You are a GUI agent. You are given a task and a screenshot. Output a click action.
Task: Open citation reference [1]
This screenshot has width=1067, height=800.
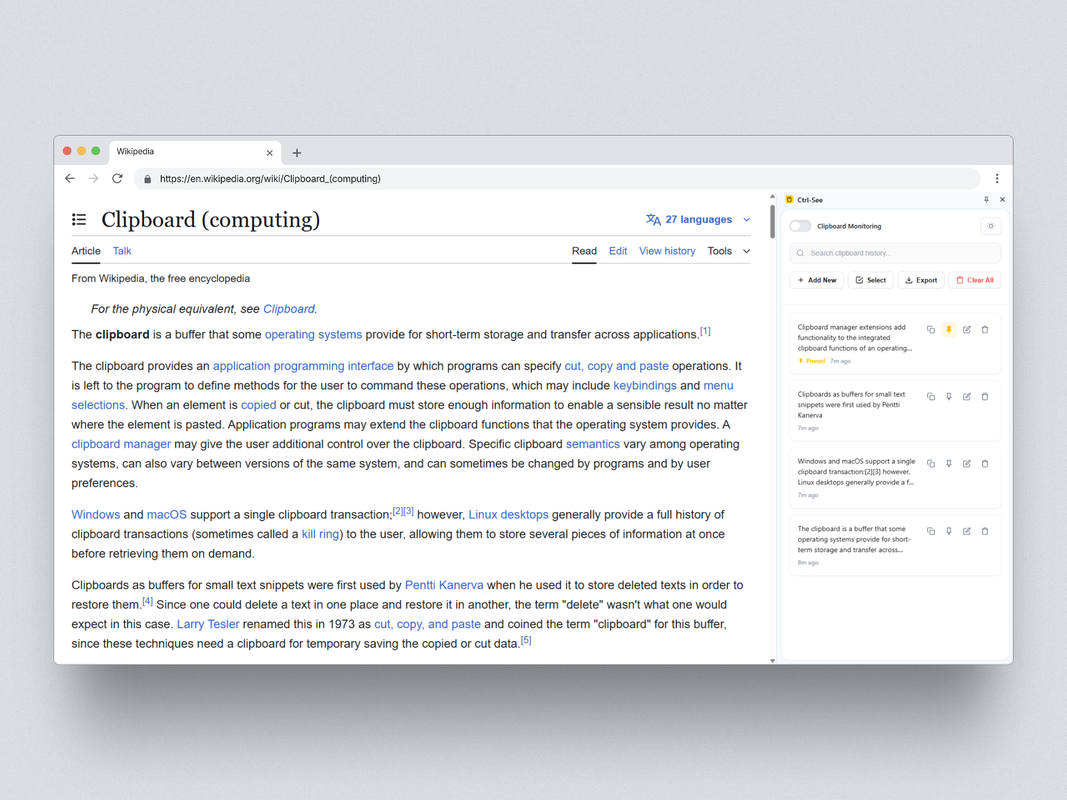point(705,331)
